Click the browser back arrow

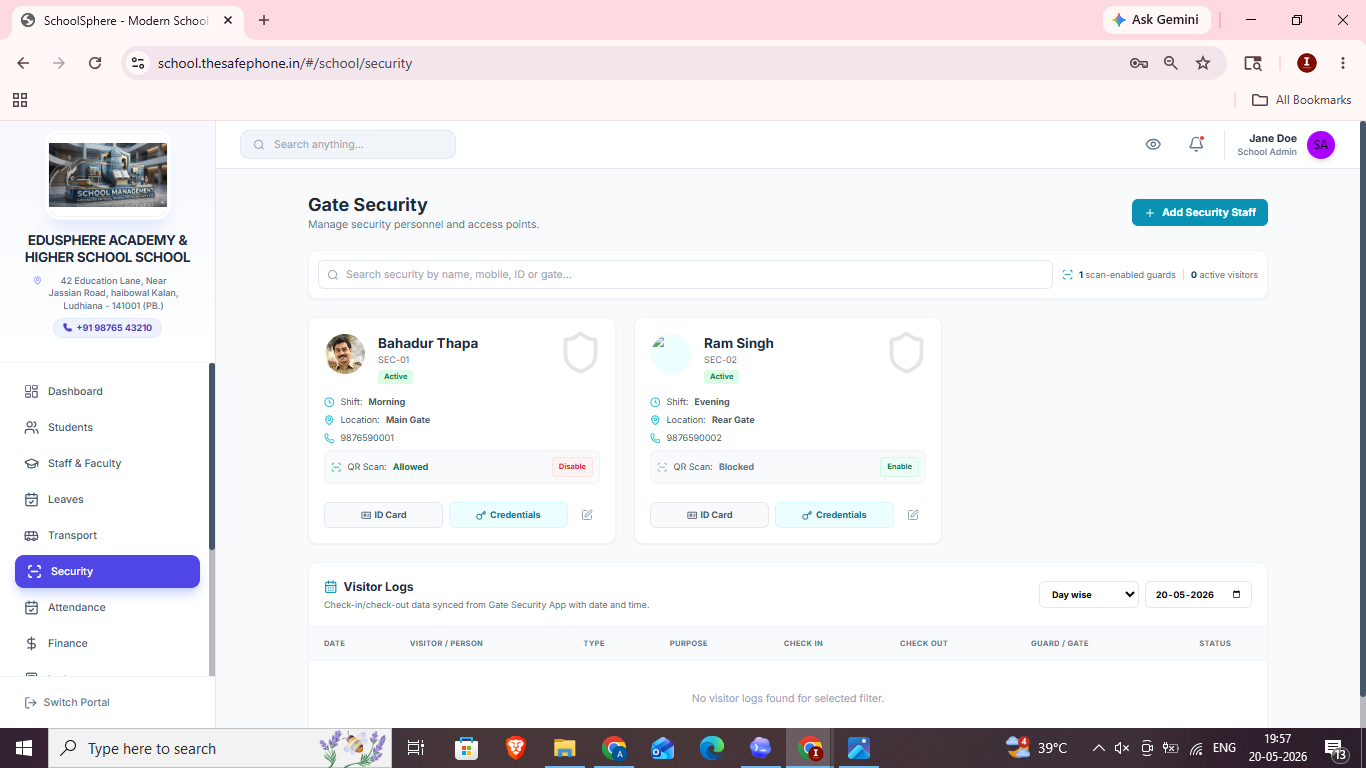tap(23, 63)
